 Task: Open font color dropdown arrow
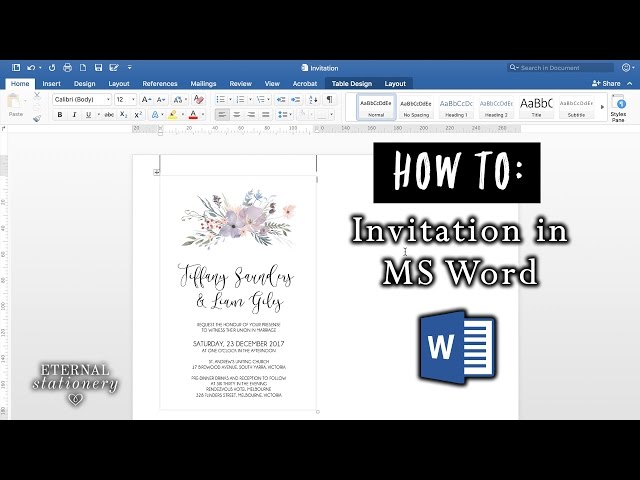(203, 115)
